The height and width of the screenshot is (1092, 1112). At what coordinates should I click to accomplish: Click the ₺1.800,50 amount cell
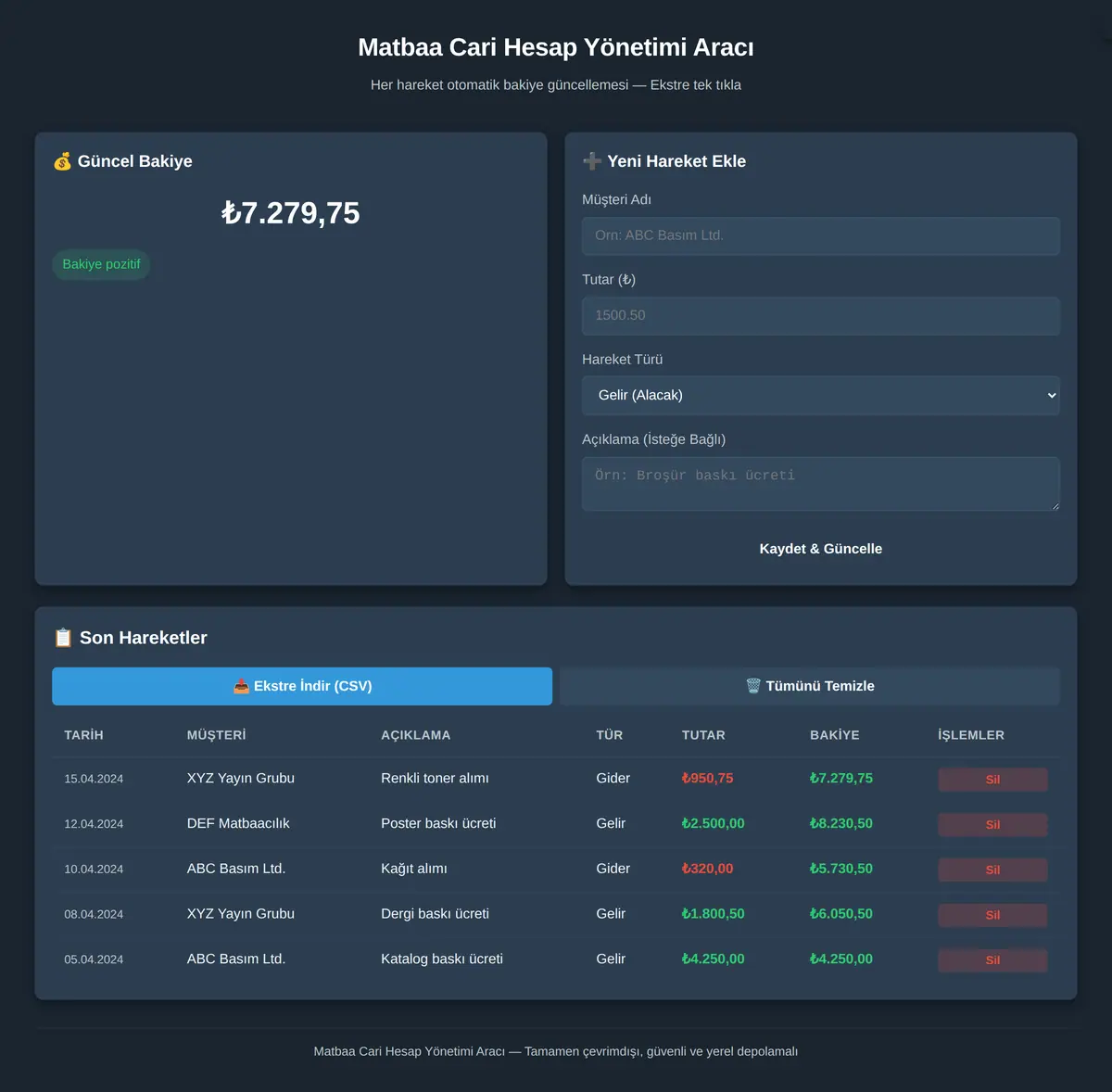pos(713,914)
